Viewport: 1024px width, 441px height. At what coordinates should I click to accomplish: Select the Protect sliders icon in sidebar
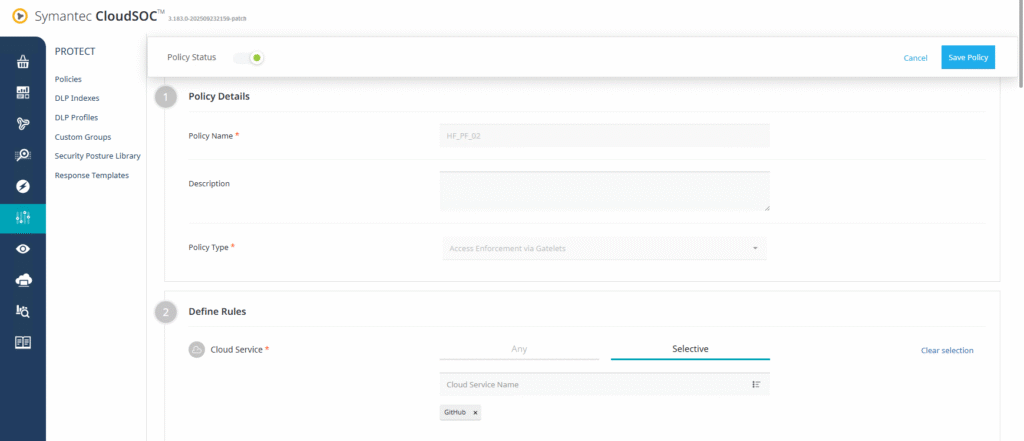click(22, 217)
